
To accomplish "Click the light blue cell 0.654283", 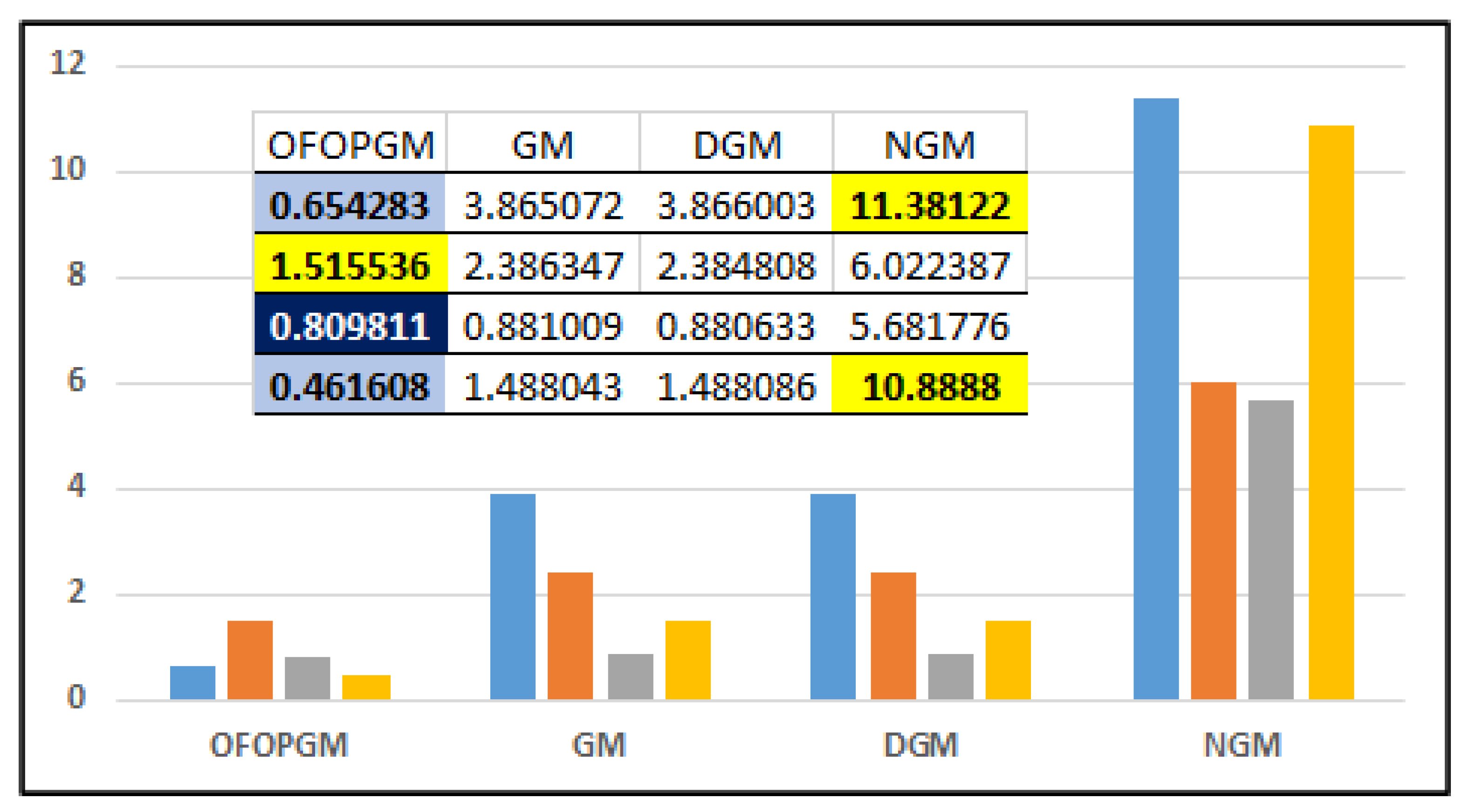I will 350,205.
